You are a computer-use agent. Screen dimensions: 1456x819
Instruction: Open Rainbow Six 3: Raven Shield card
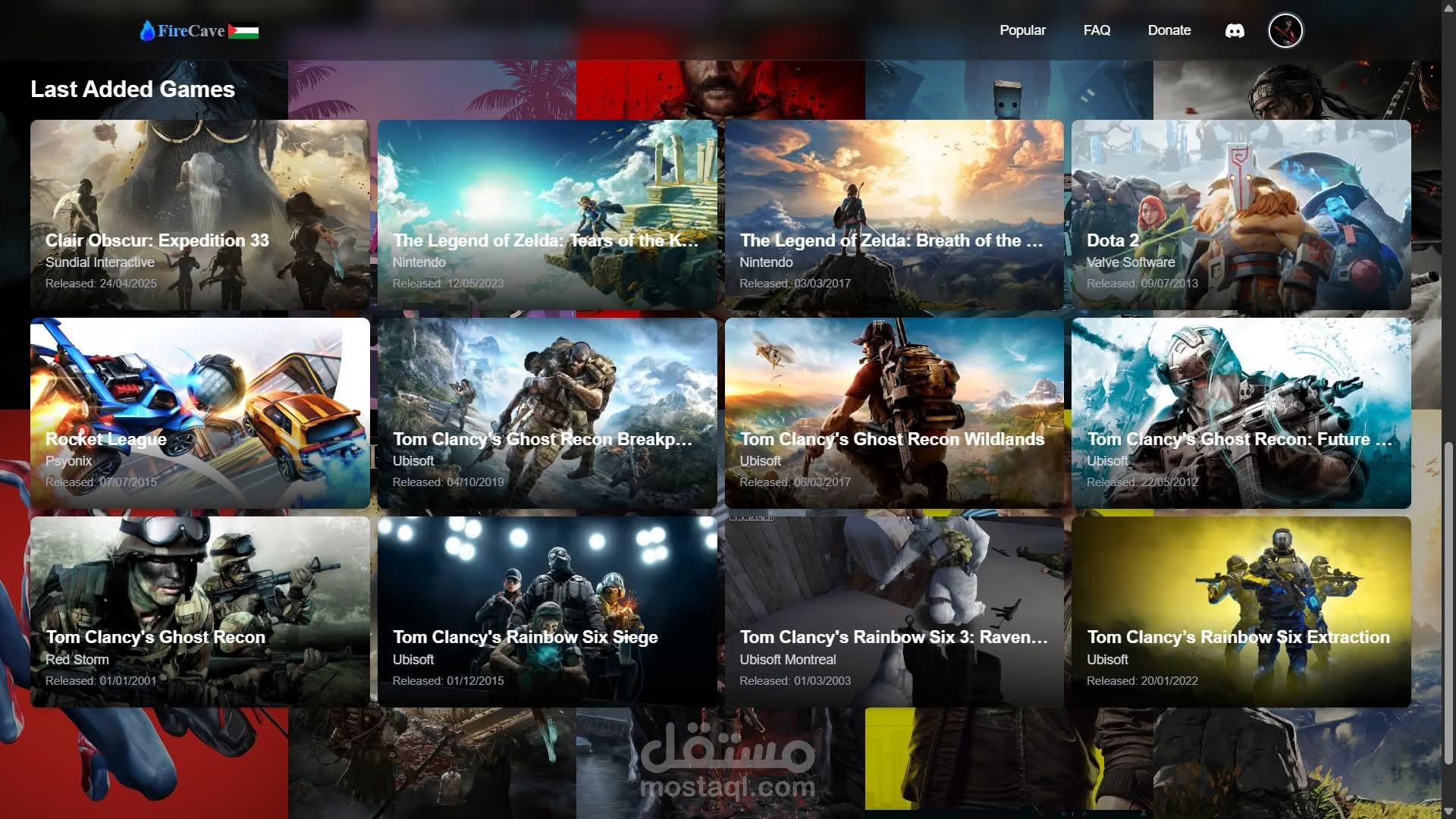coord(894,612)
